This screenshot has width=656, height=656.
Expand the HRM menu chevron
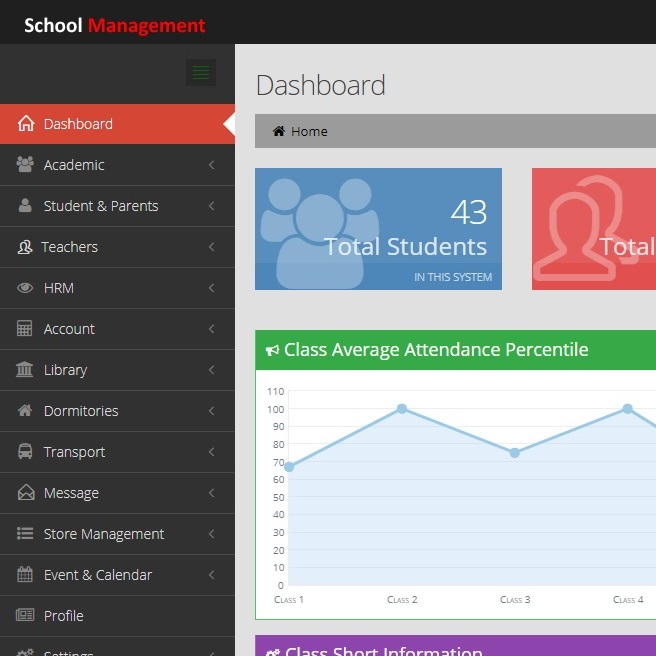tap(212, 288)
